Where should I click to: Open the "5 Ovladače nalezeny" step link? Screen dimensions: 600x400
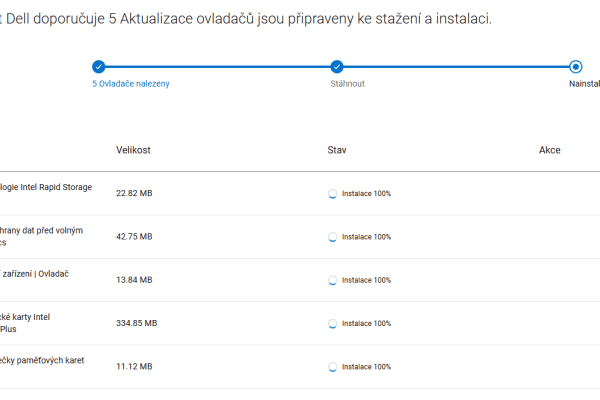click(x=131, y=84)
